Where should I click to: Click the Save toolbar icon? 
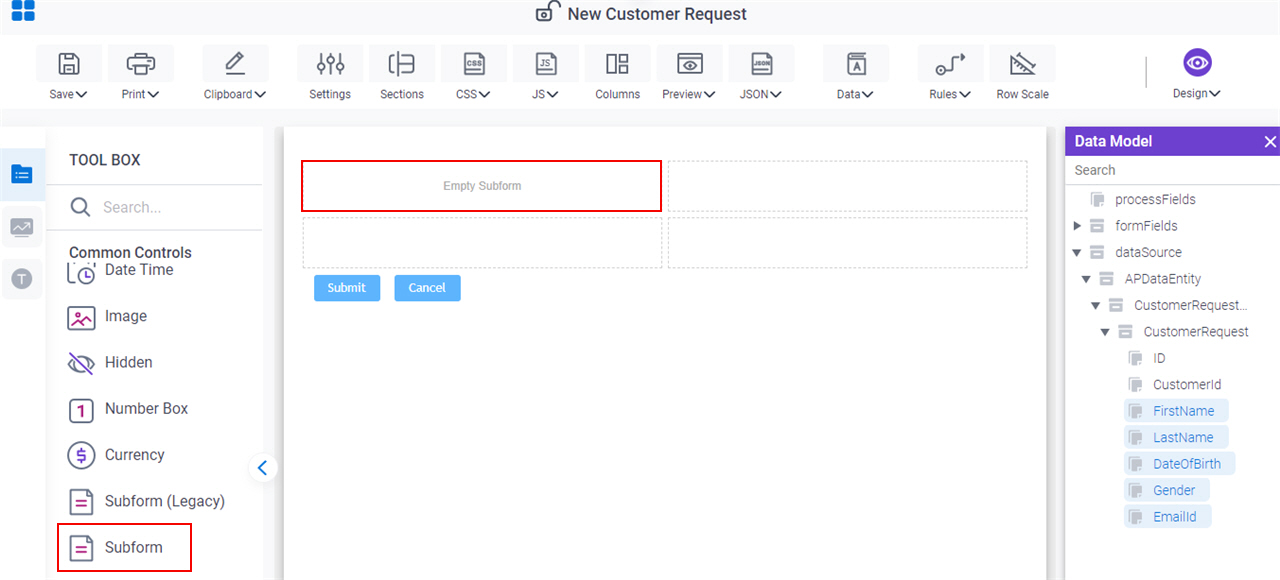coord(68,64)
